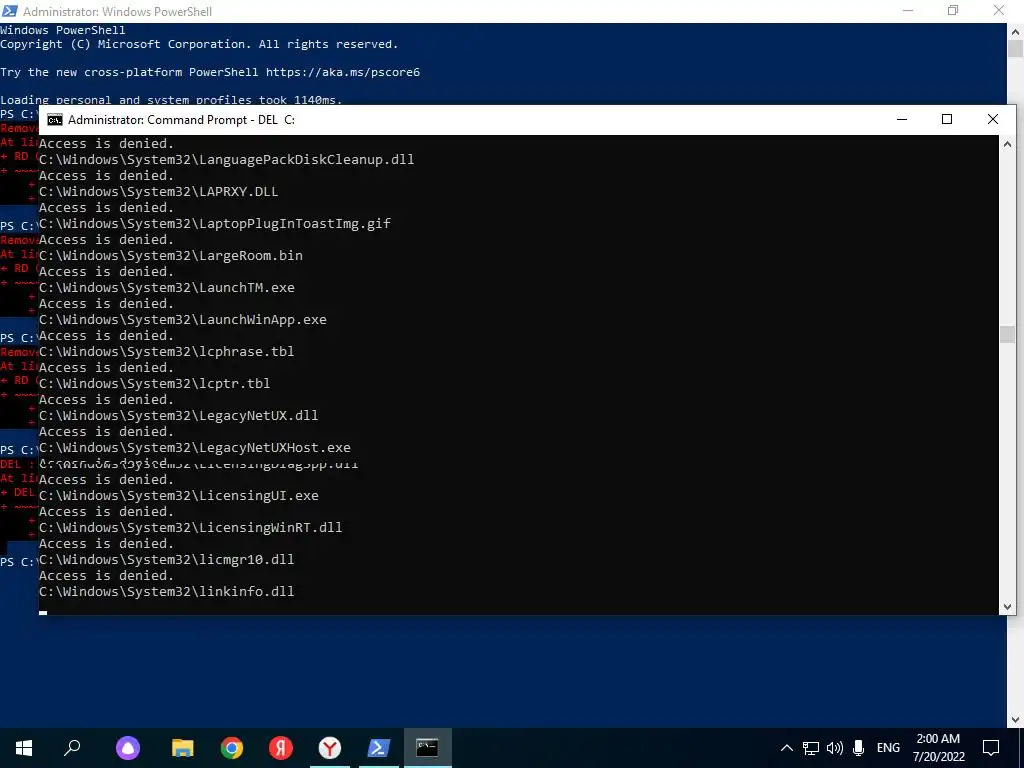This screenshot has width=1024, height=768.
Task: Launch Alice assistant purple icon
Action: click(128, 748)
